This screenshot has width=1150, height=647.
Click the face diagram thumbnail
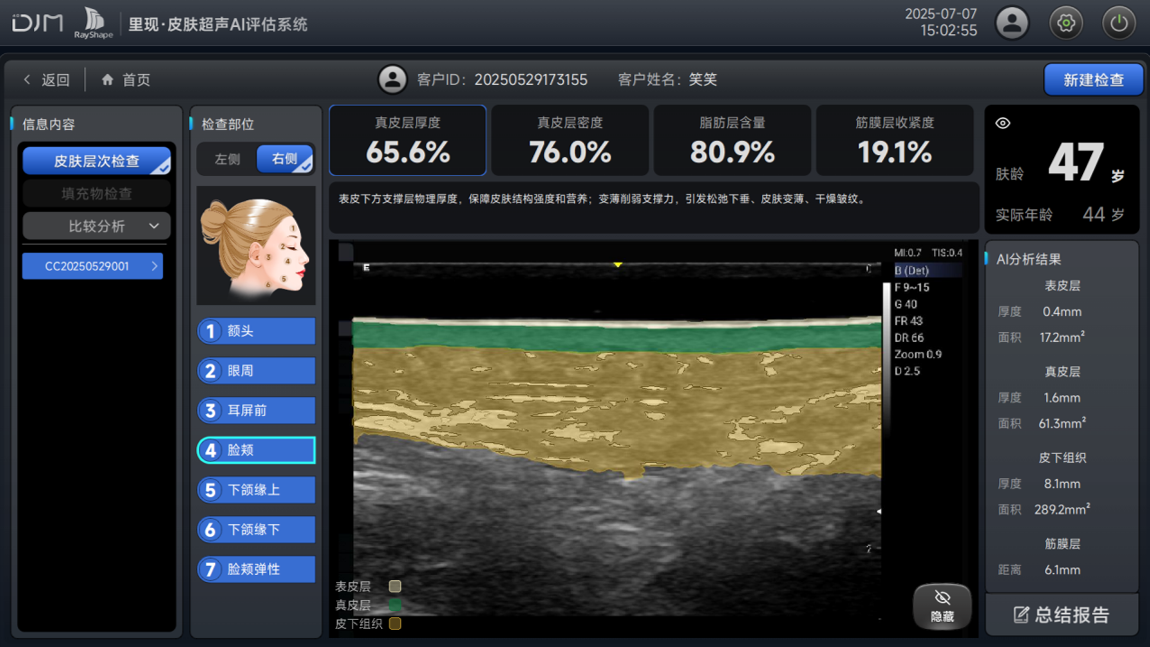[256, 245]
